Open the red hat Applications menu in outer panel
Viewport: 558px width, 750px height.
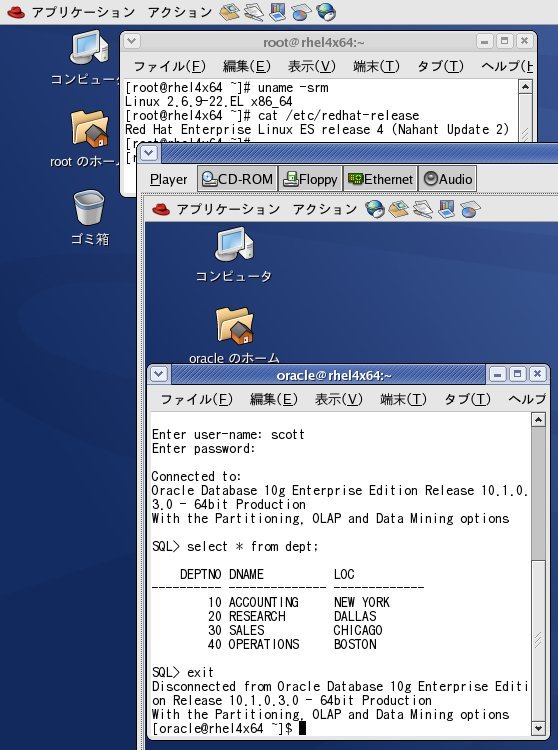71,12
